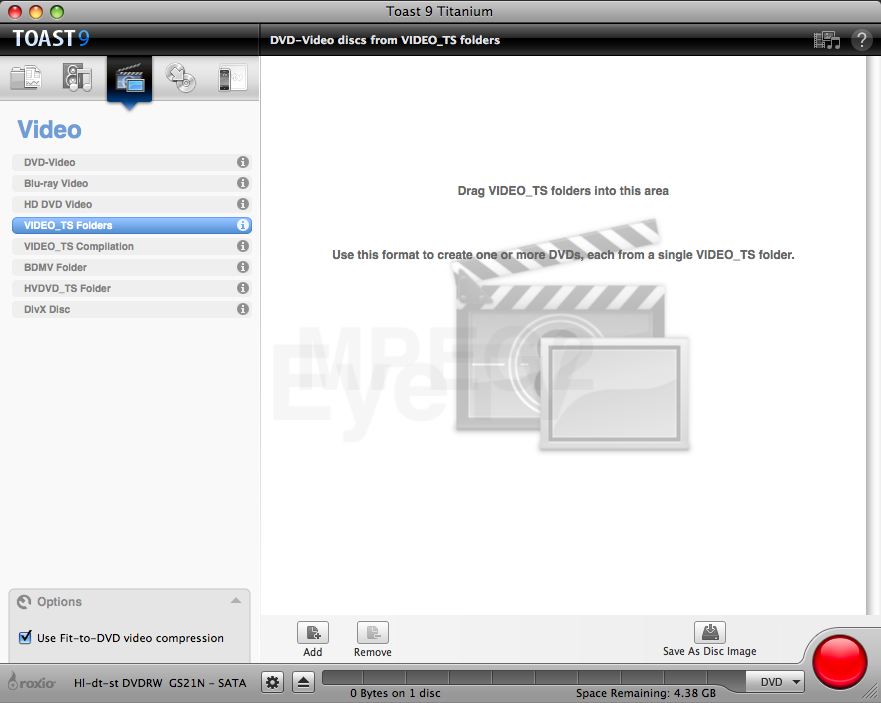This screenshot has height=703, width=881.
Task: Click the Space Remaining 4.38 GB text
Action: pyautogui.click(x=646, y=693)
